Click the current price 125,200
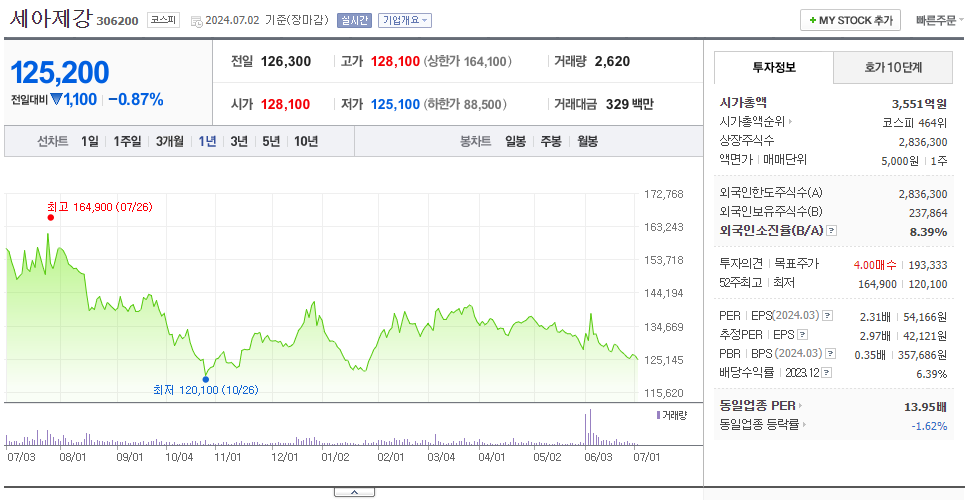 (x=60, y=73)
